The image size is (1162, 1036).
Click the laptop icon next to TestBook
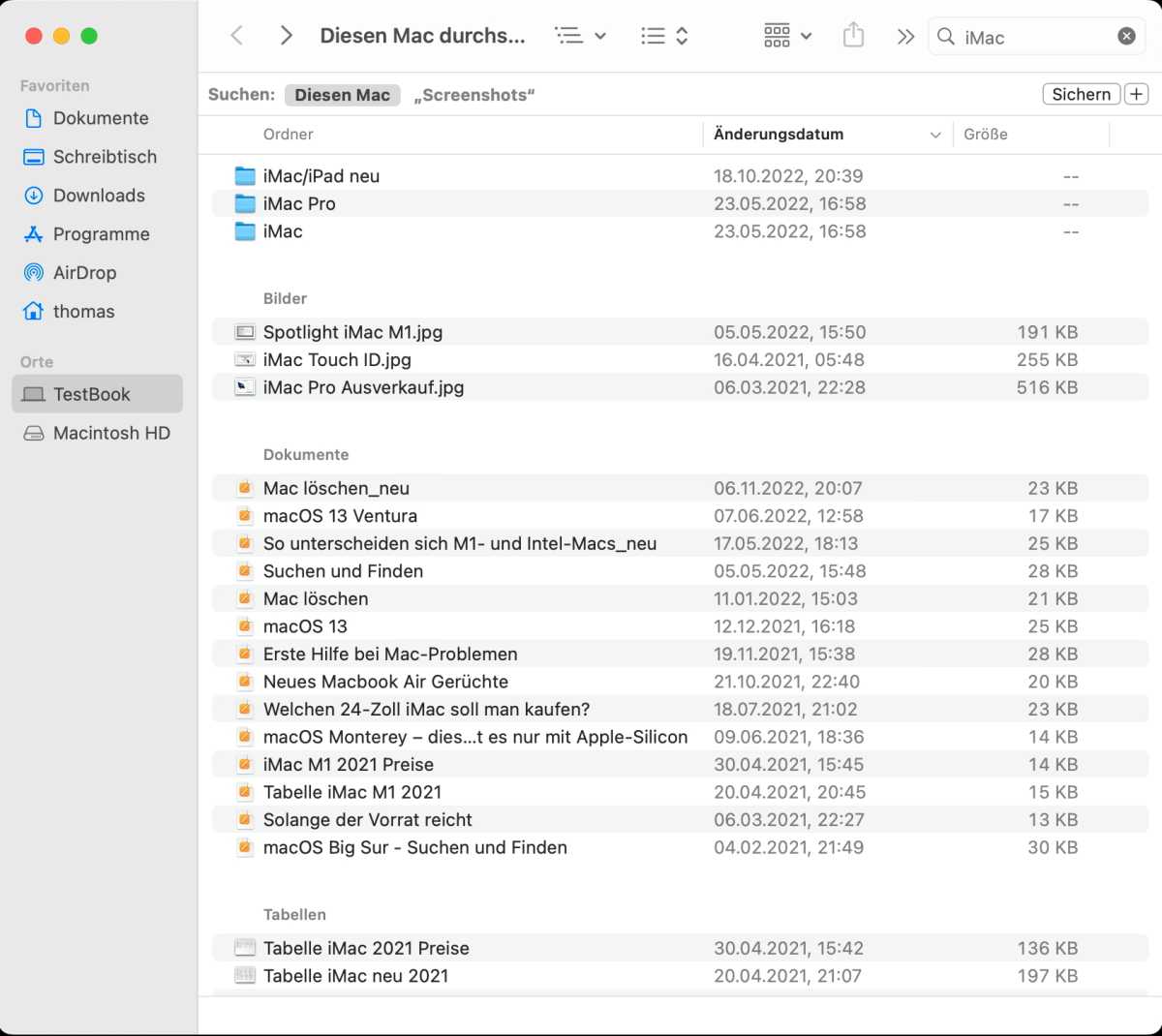(x=33, y=394)
